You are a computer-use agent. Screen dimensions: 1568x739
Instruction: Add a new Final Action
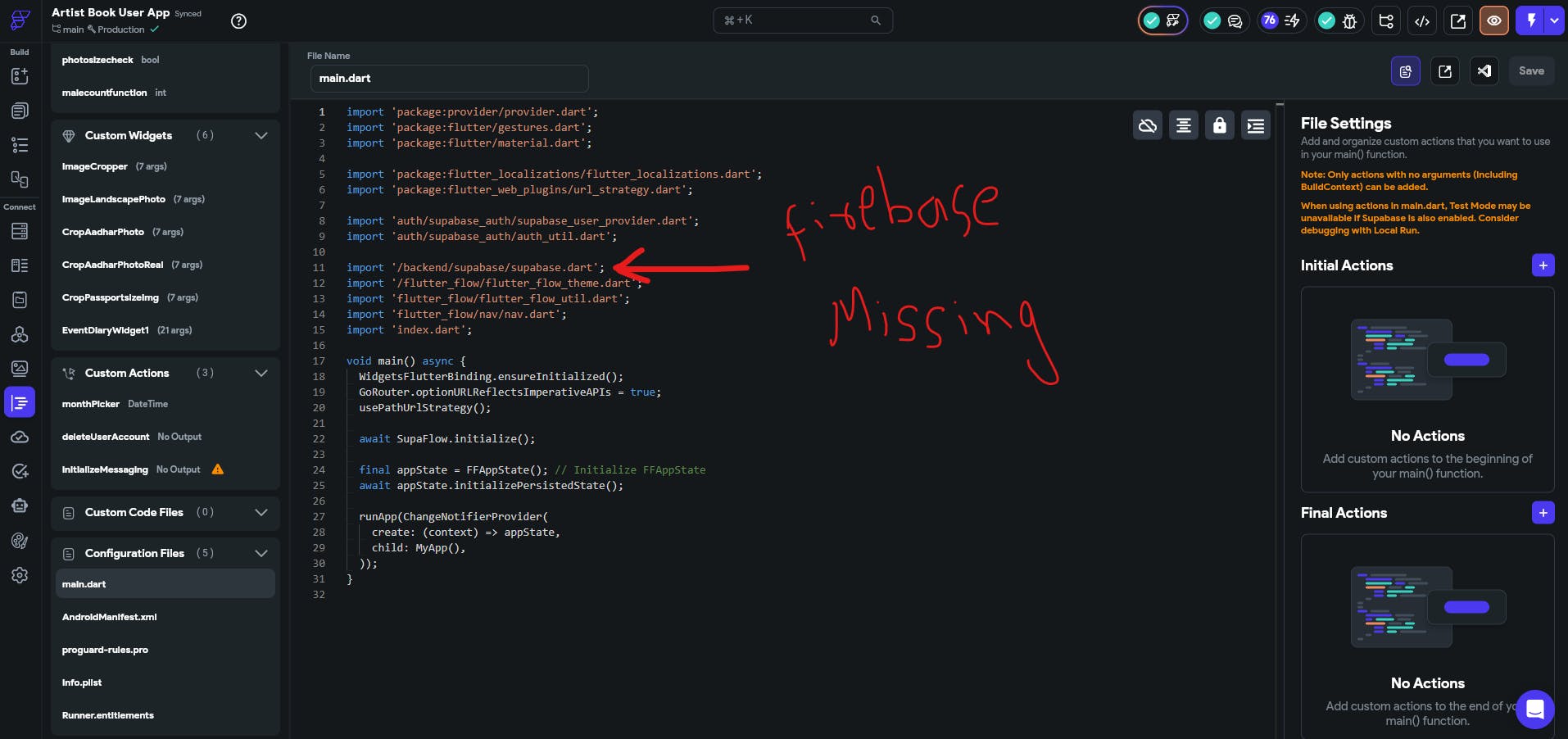point(1543,513)
